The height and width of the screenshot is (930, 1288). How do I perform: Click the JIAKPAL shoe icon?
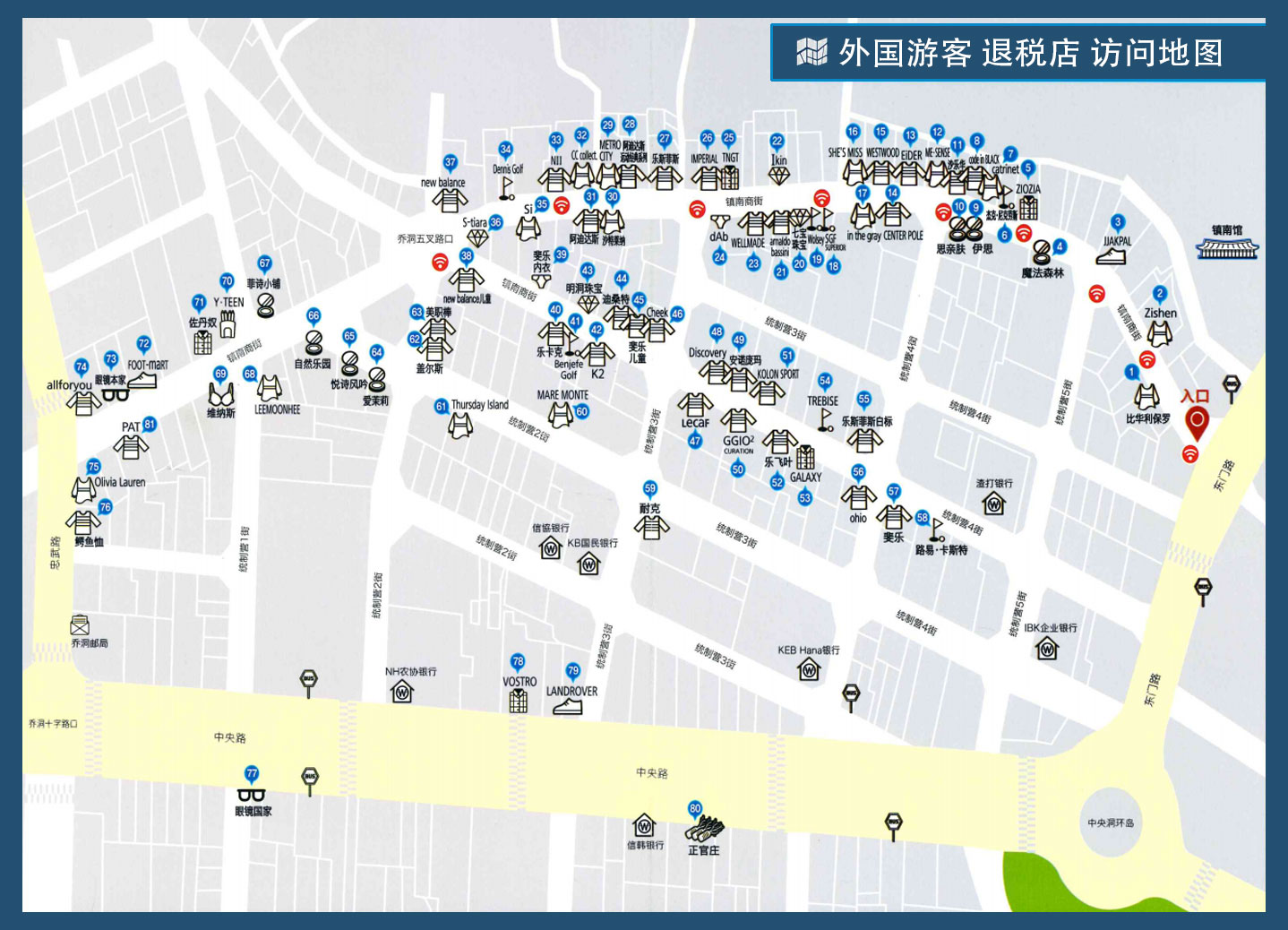click(x=1111, y=256)
